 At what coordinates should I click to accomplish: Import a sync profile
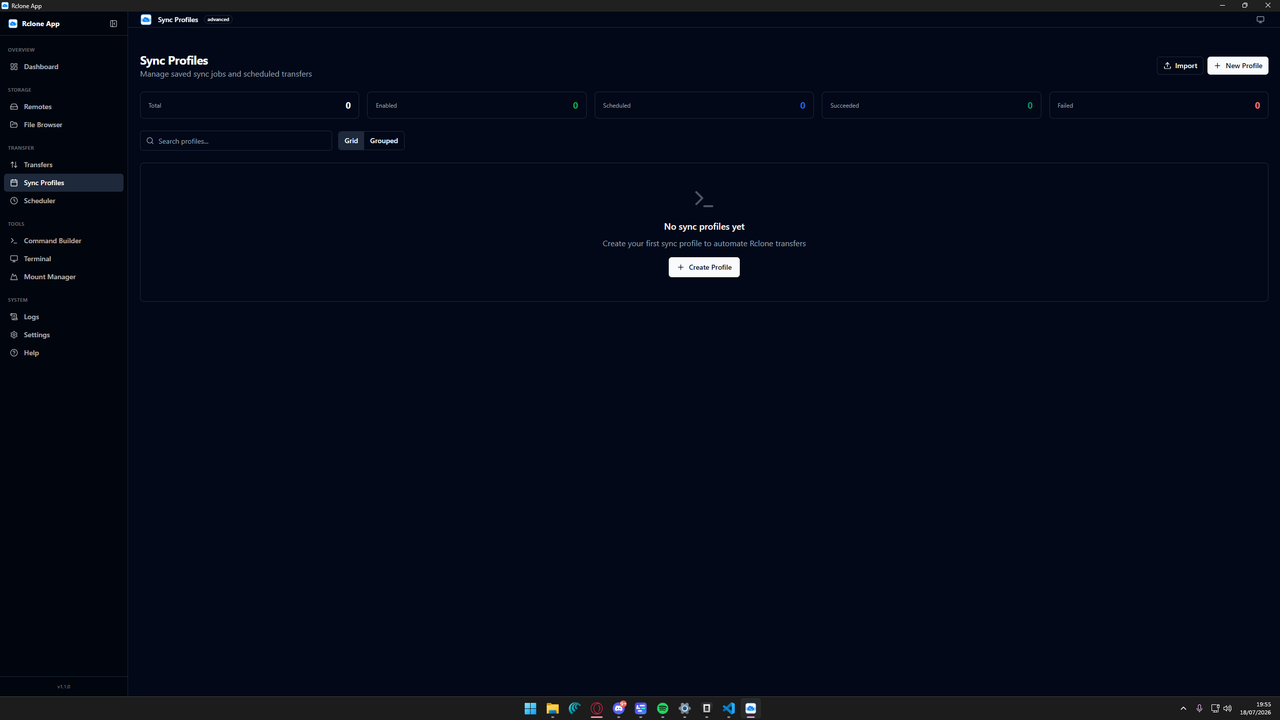click(x=1180, y=66)
